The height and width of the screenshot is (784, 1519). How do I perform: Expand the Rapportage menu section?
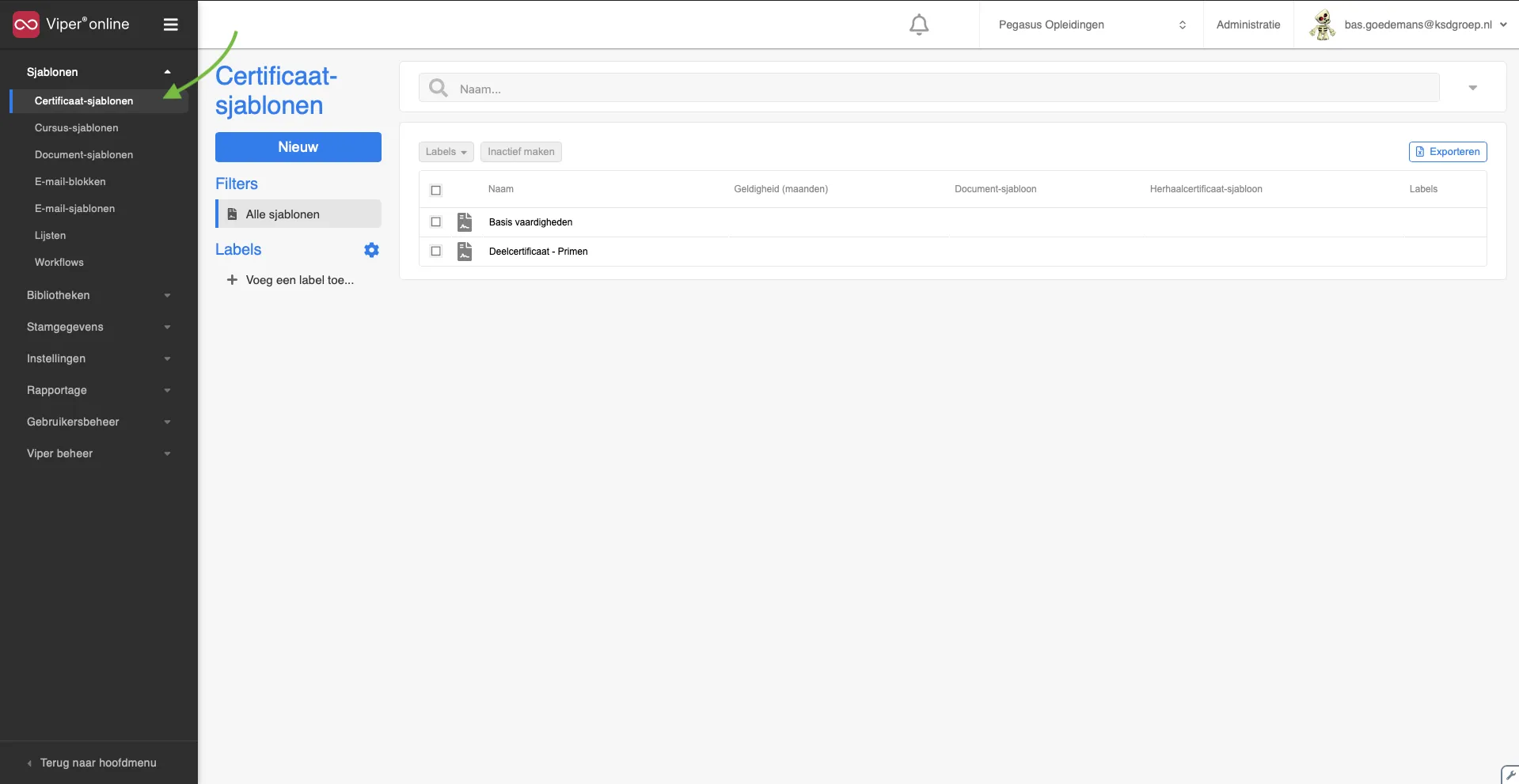98,390
